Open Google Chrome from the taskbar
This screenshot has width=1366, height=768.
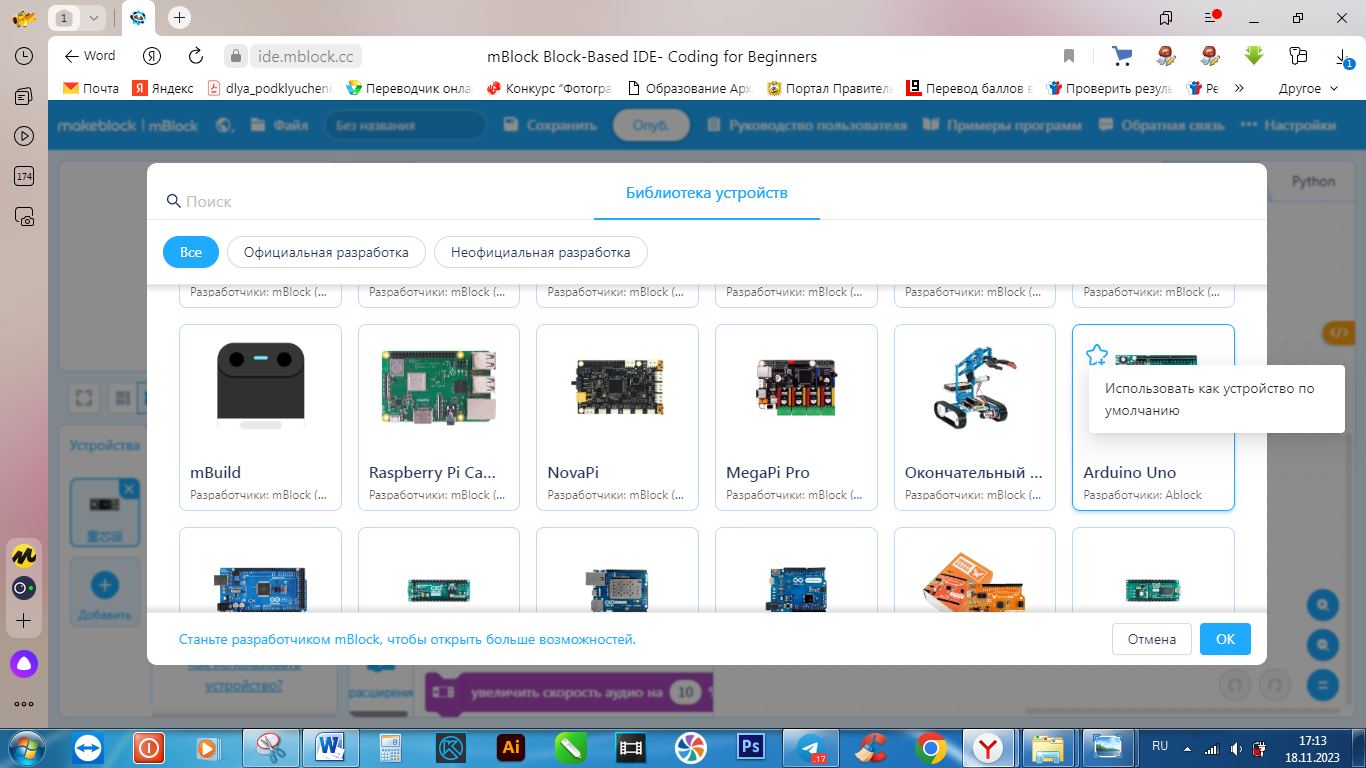930,747
